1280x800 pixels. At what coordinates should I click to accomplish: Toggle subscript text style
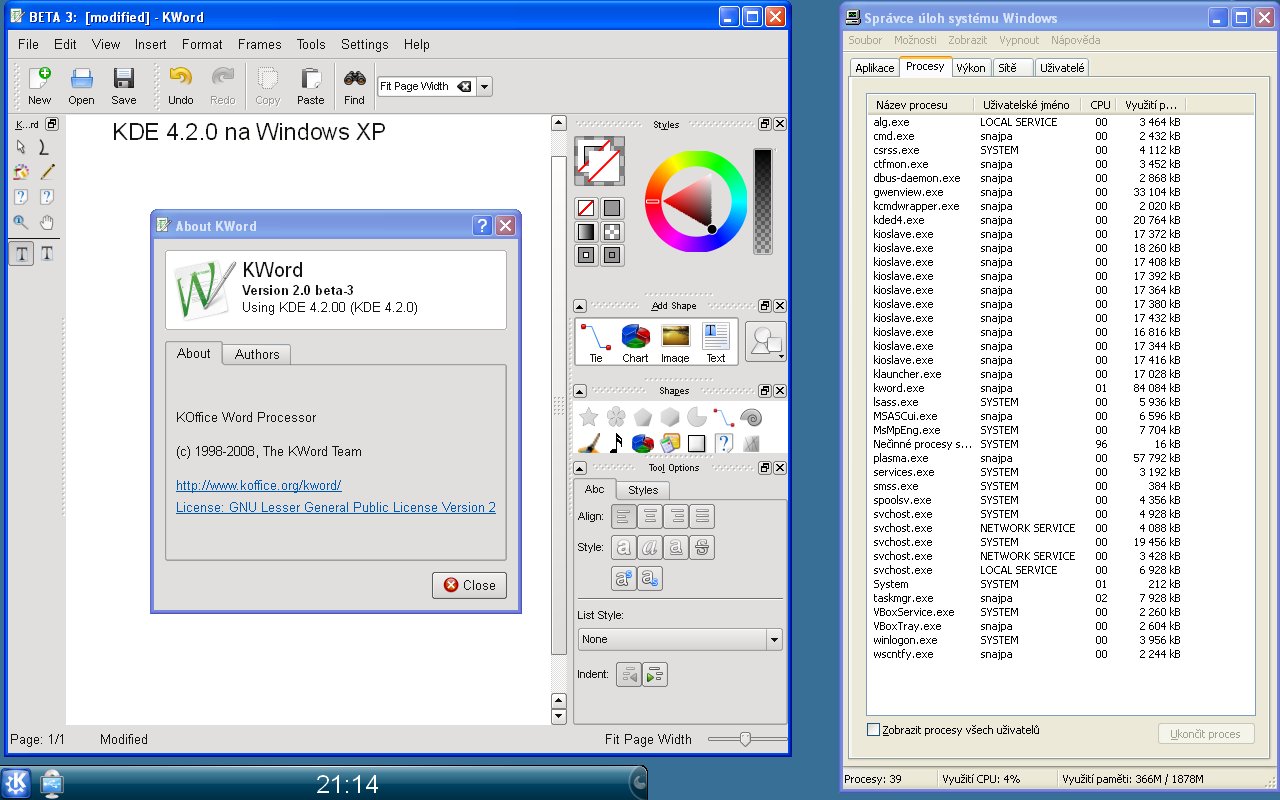click(649, 578)
